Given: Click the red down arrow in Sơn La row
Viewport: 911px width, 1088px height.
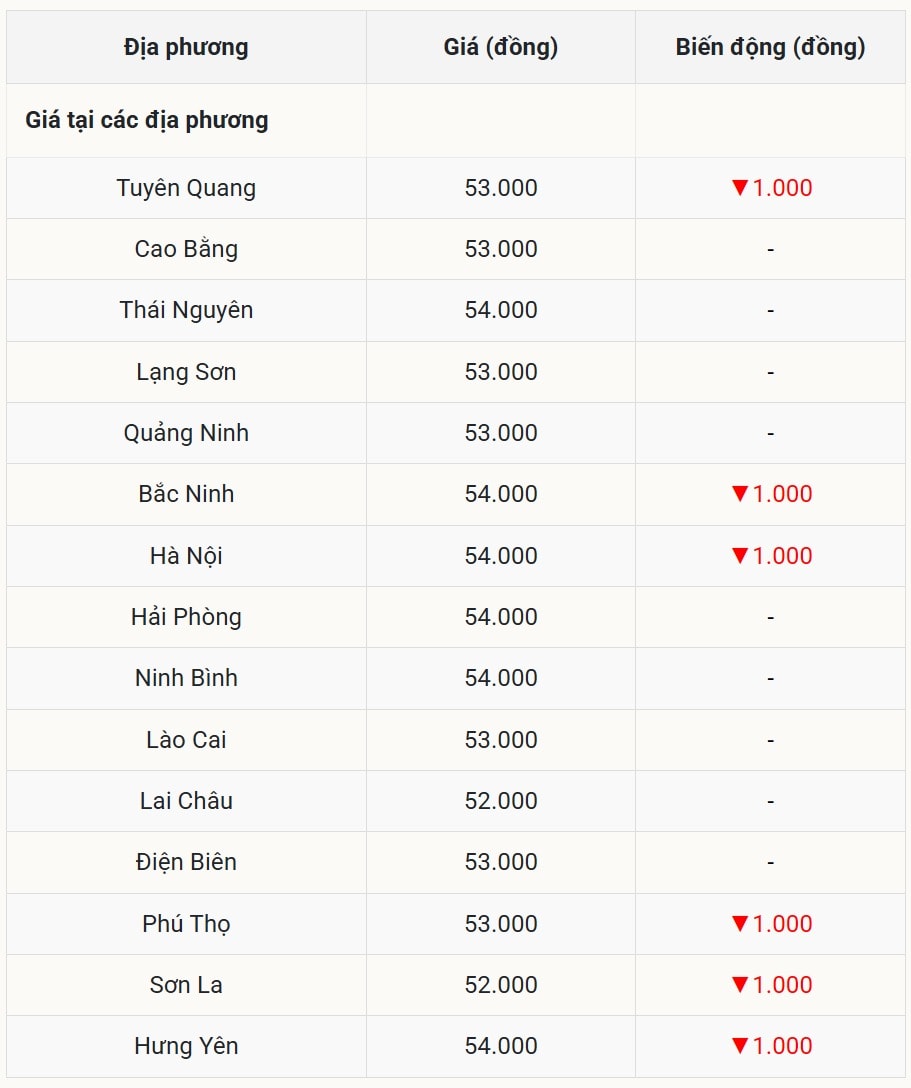Looking at the screenshot, I should 740,985.
